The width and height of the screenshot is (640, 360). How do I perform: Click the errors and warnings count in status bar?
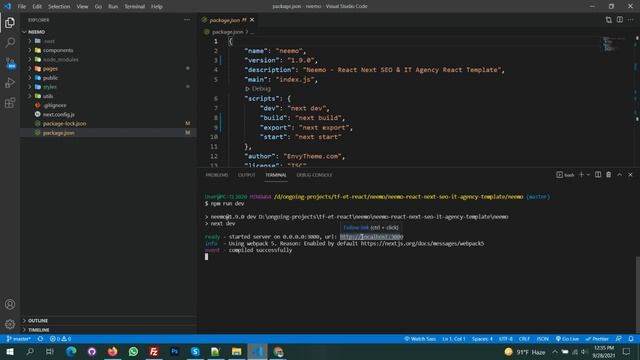(x=60, y=339)
